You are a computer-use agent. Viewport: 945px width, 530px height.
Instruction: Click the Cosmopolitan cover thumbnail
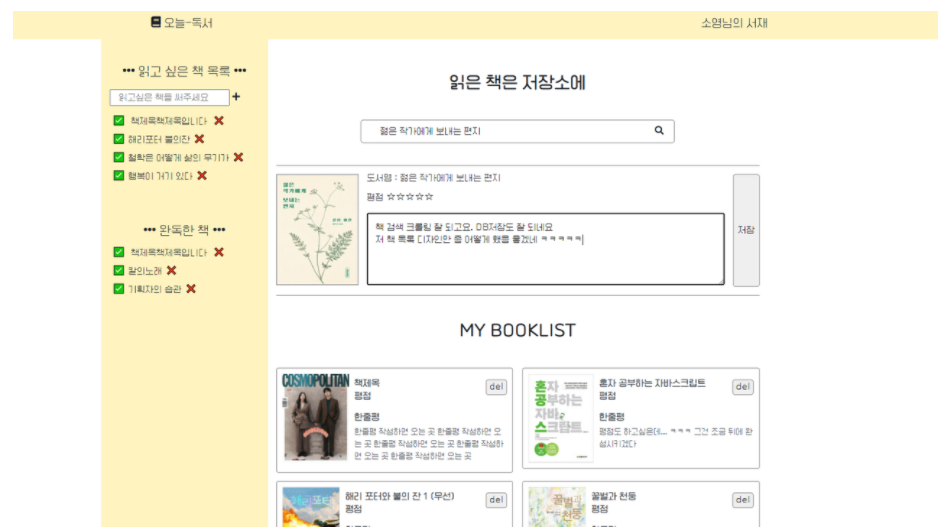coord(315,417)
